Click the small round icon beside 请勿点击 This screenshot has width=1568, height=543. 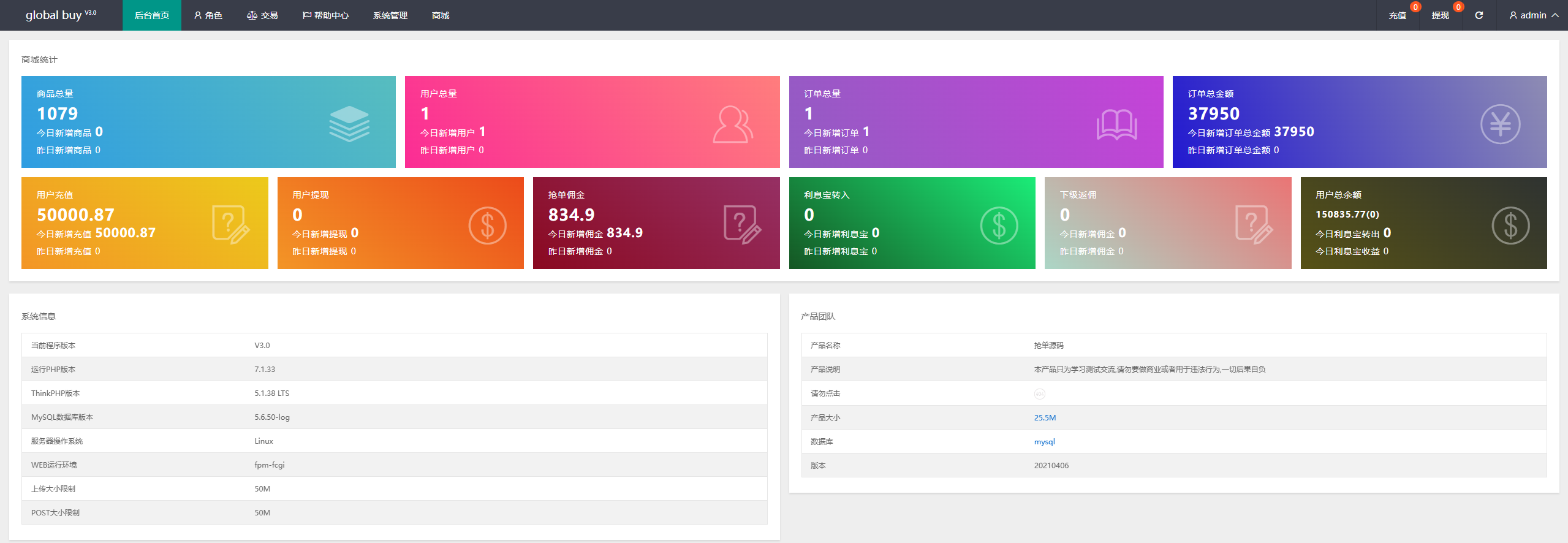click(x=1039, y=394)
